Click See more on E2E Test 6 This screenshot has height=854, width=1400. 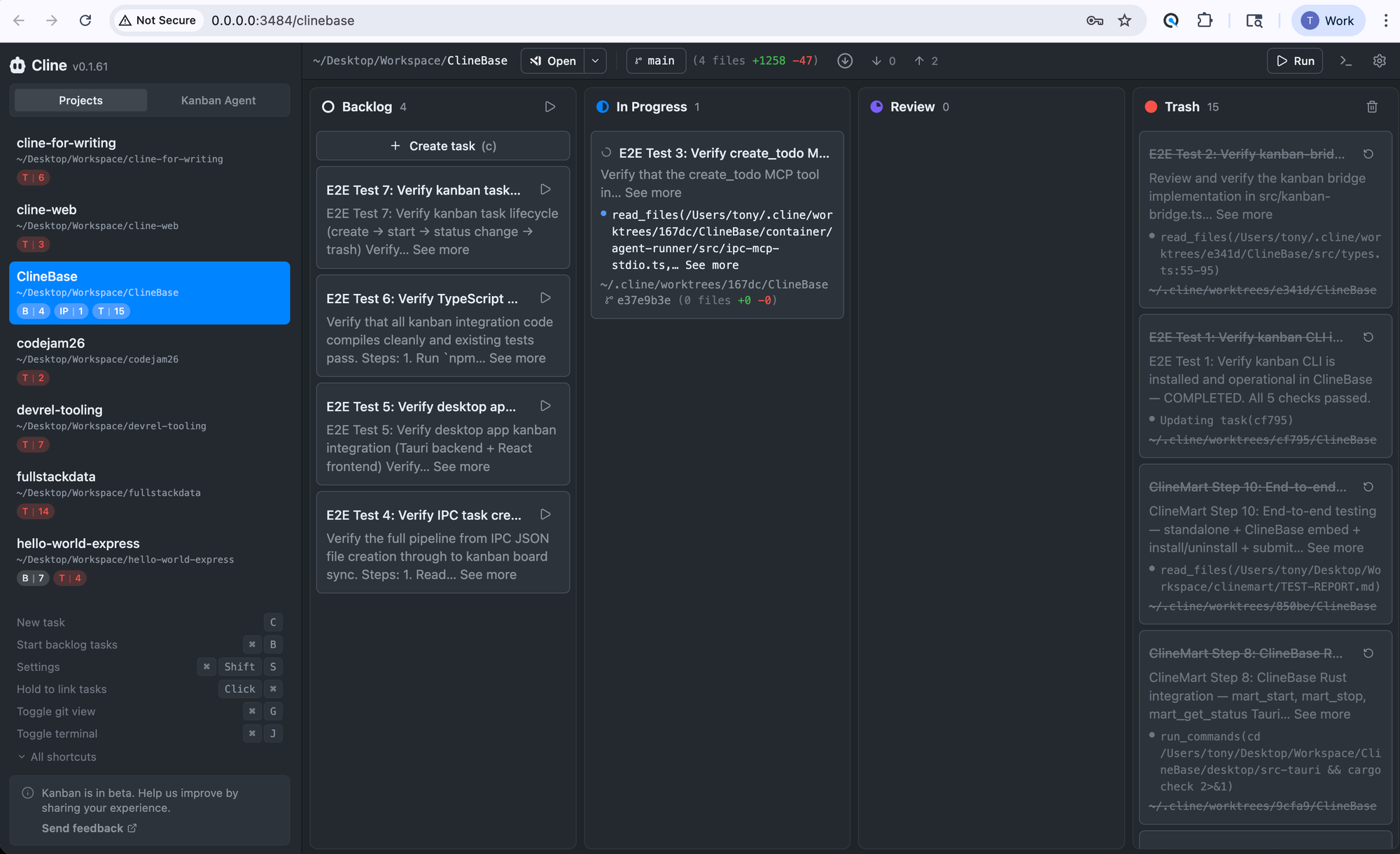517,358
